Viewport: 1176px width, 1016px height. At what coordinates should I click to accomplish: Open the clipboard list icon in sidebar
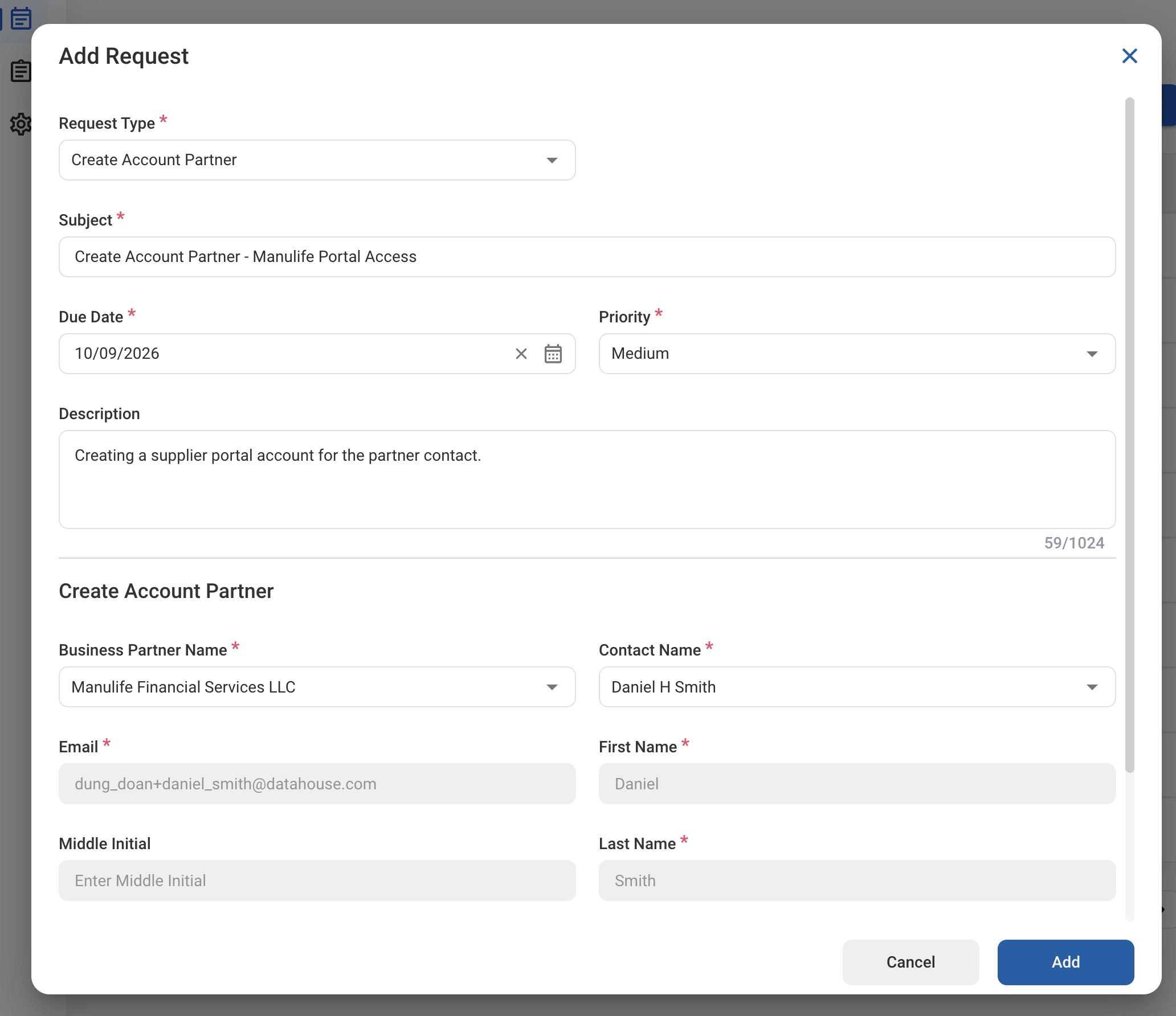[x=21, y=71]
